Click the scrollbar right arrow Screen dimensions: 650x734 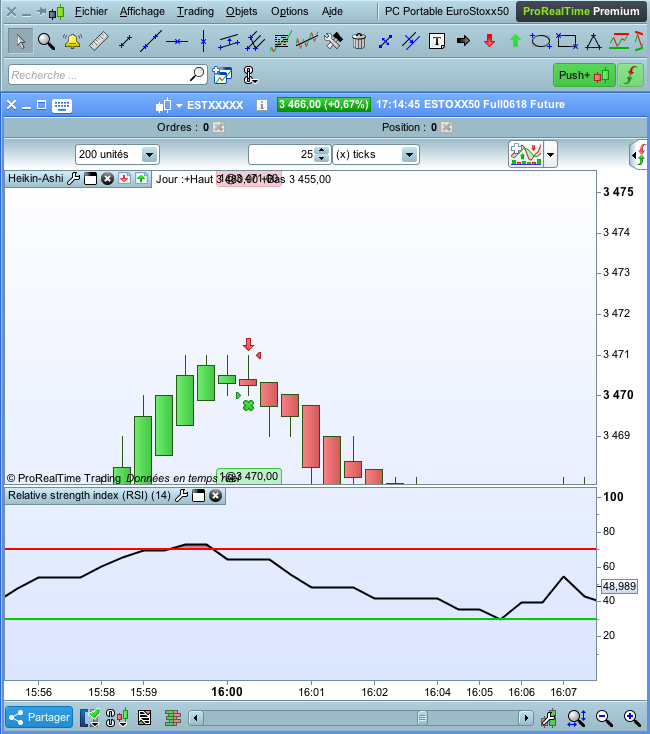pyautogui.click(x=526, y=718)
